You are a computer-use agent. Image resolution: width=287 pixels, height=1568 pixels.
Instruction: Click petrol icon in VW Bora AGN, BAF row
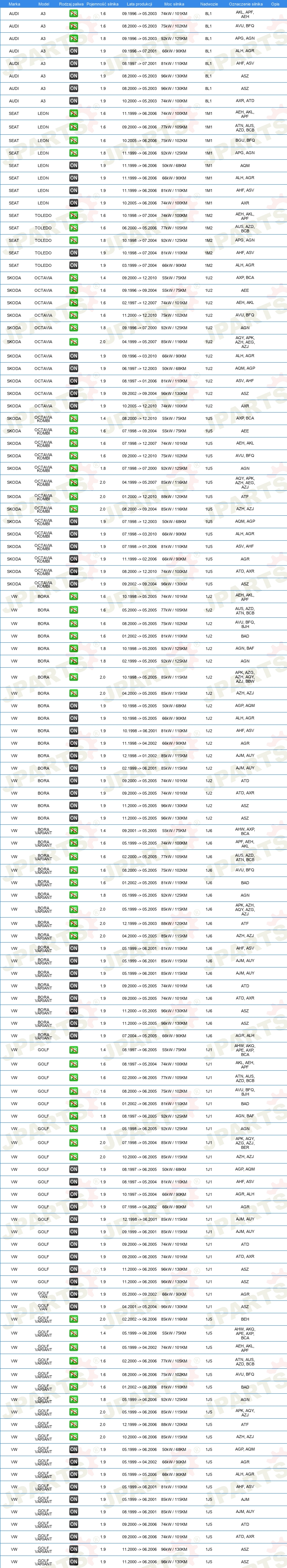[x=73, y=649]
